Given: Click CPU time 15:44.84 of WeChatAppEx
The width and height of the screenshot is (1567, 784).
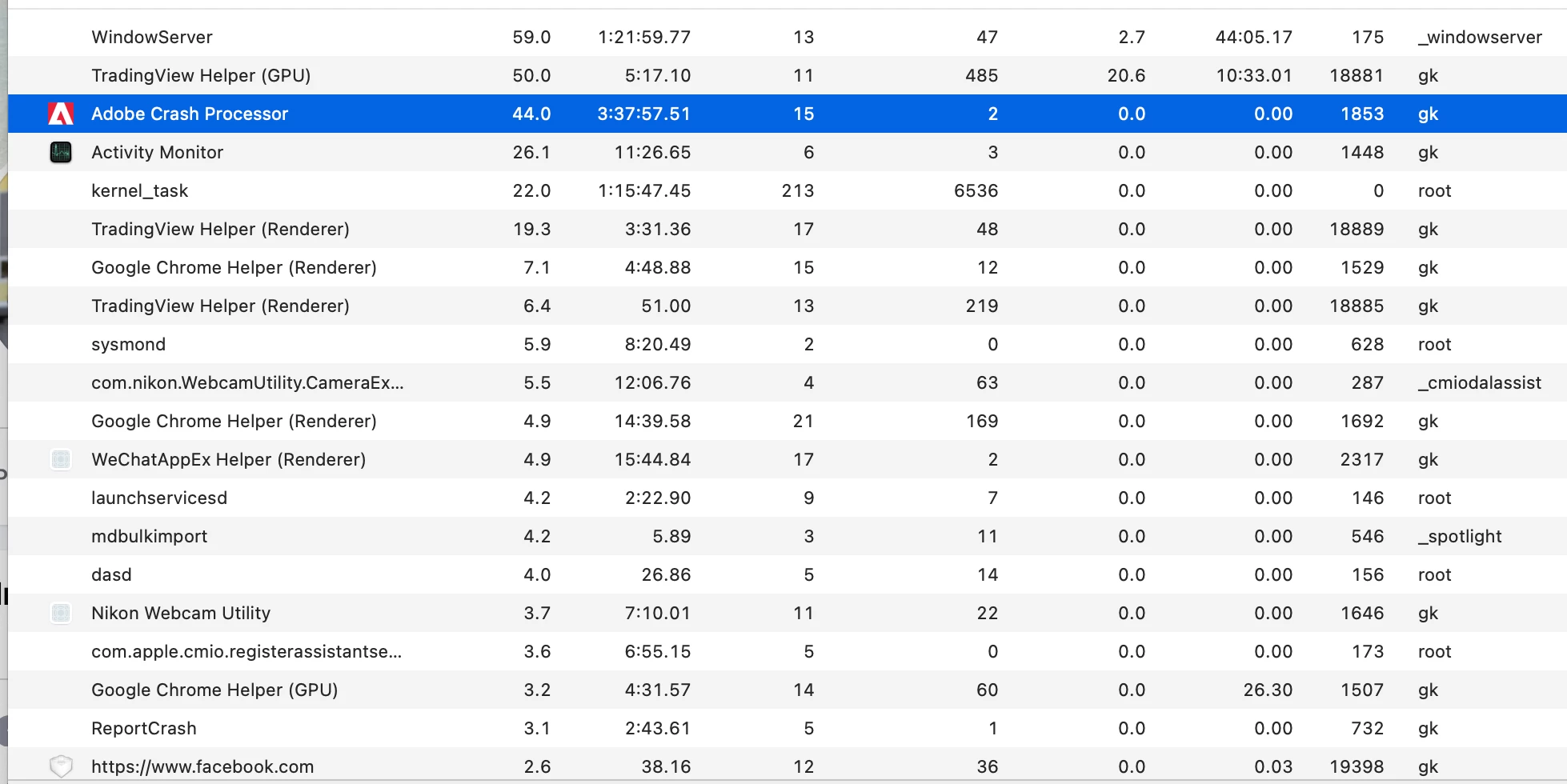Looking at the screenshot, I should pos(652,459).
